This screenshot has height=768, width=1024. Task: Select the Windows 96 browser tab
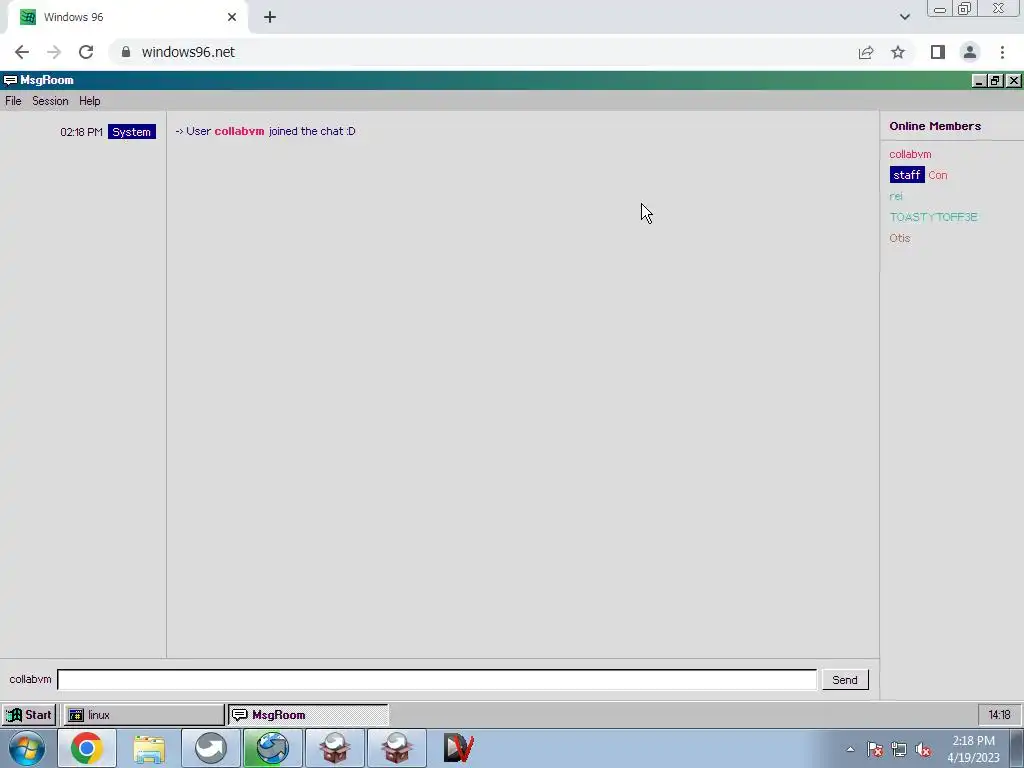tap(127, 17)
